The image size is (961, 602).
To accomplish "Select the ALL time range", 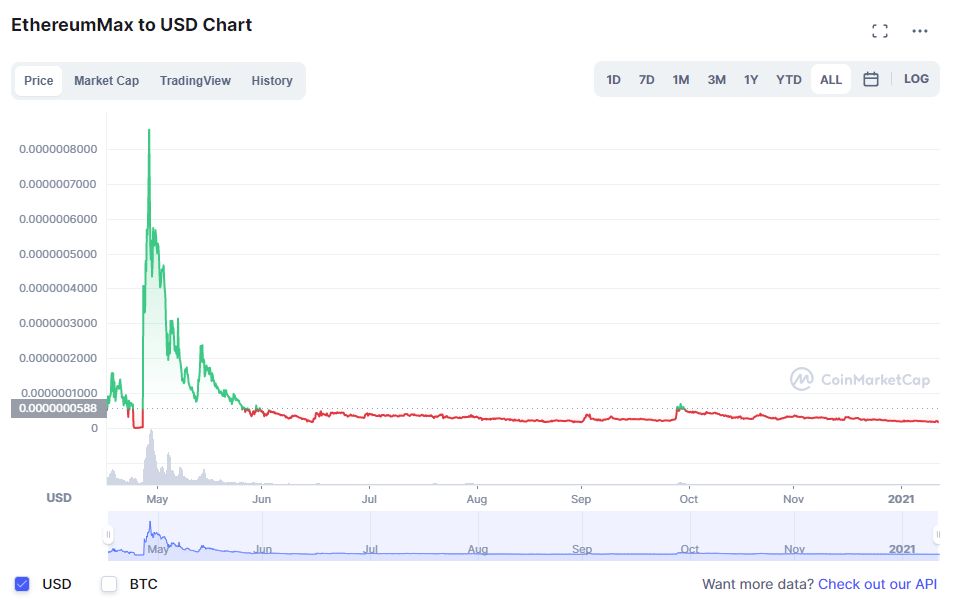I will 830,80.
